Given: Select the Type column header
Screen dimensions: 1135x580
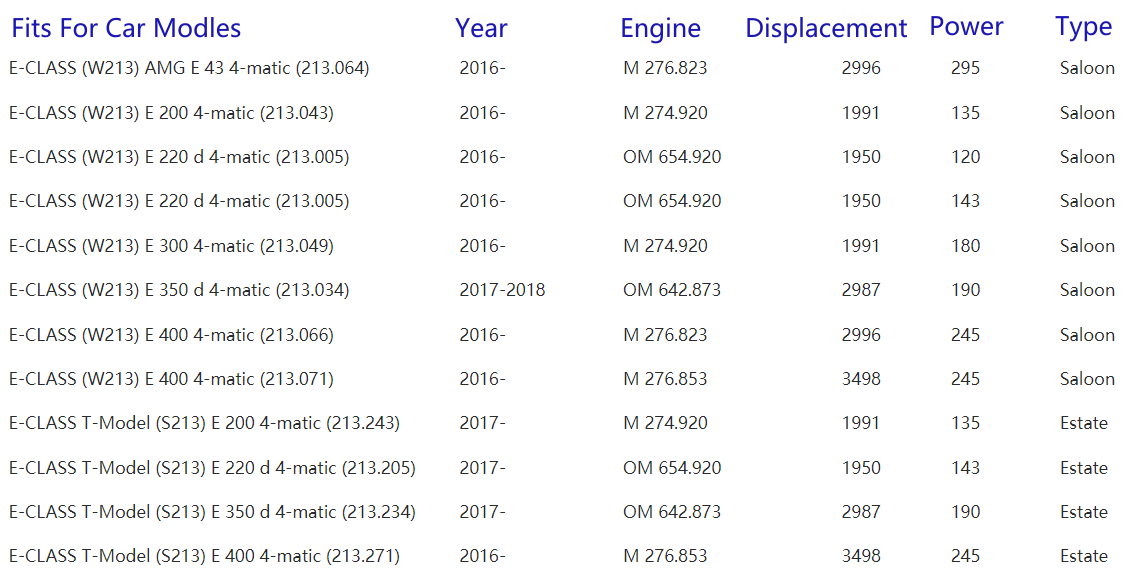Looking at the screenshot, I should tap(1083, 27).
